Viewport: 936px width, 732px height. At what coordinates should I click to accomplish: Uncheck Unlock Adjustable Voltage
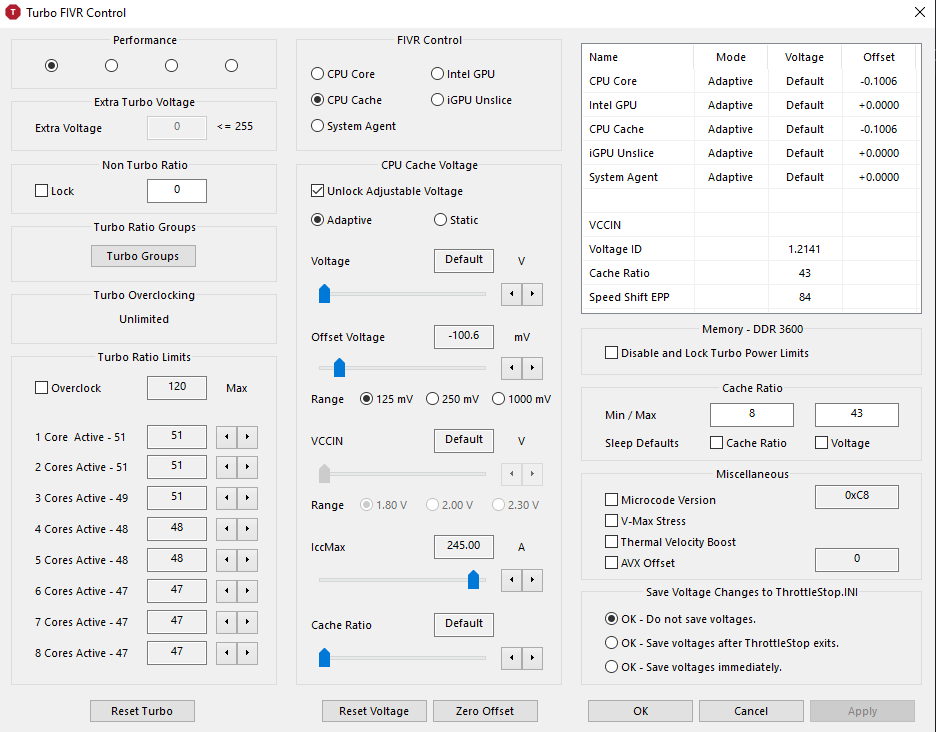pos(318,191)
